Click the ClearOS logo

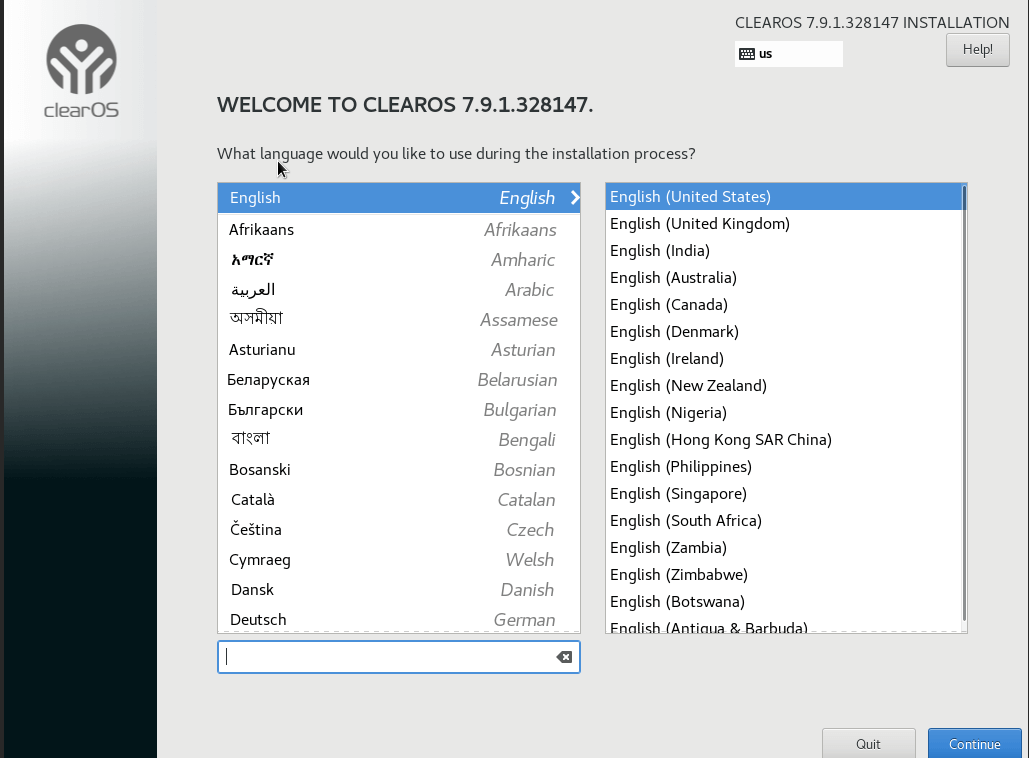click(80, 70)
